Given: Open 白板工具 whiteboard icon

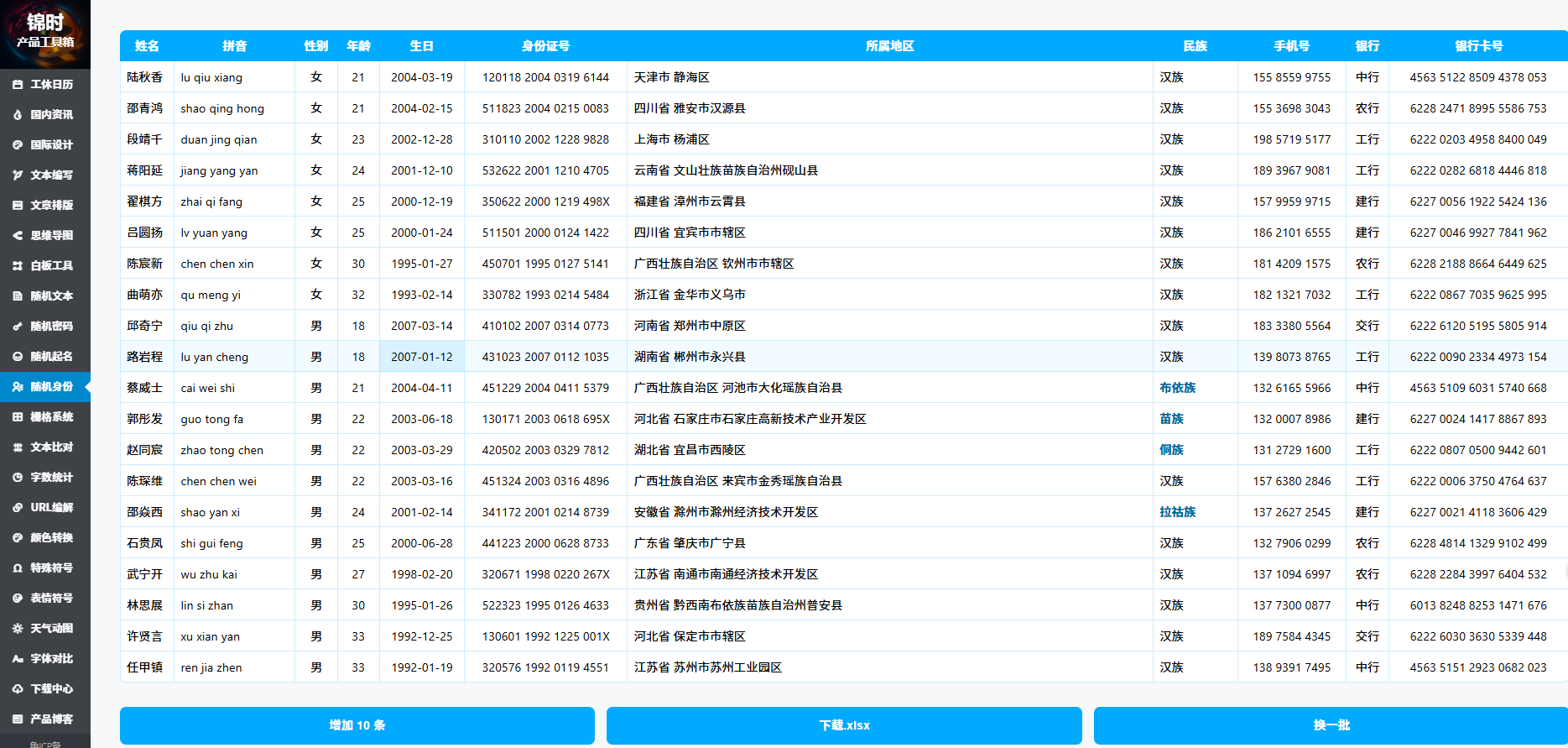Looking at the screenshot, I should 18,266.
